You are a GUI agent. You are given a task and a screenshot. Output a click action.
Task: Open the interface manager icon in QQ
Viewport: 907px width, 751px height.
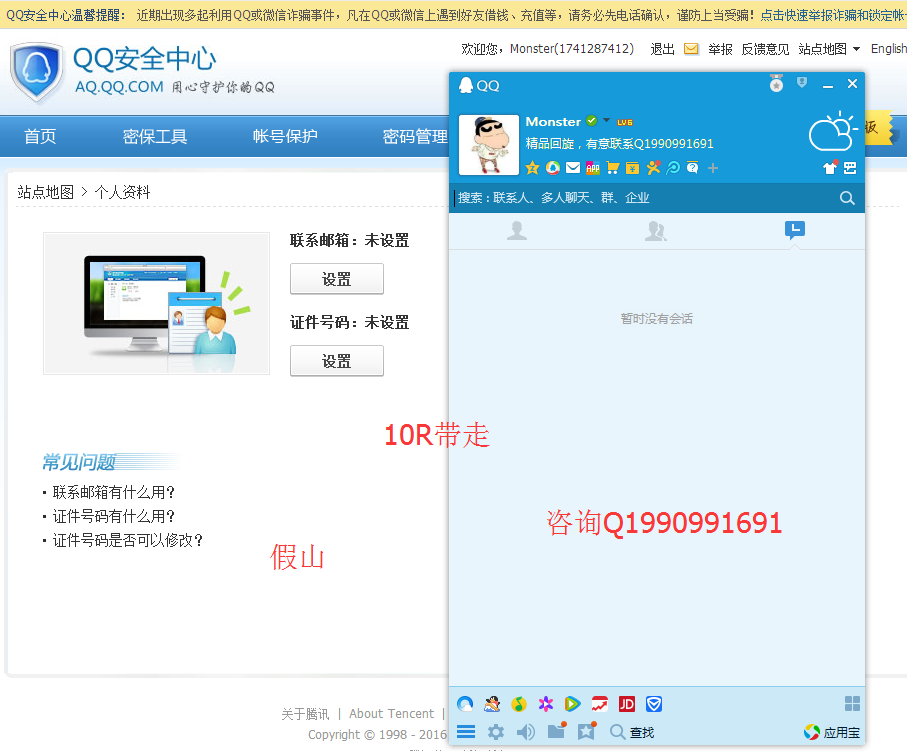[850, 168]
